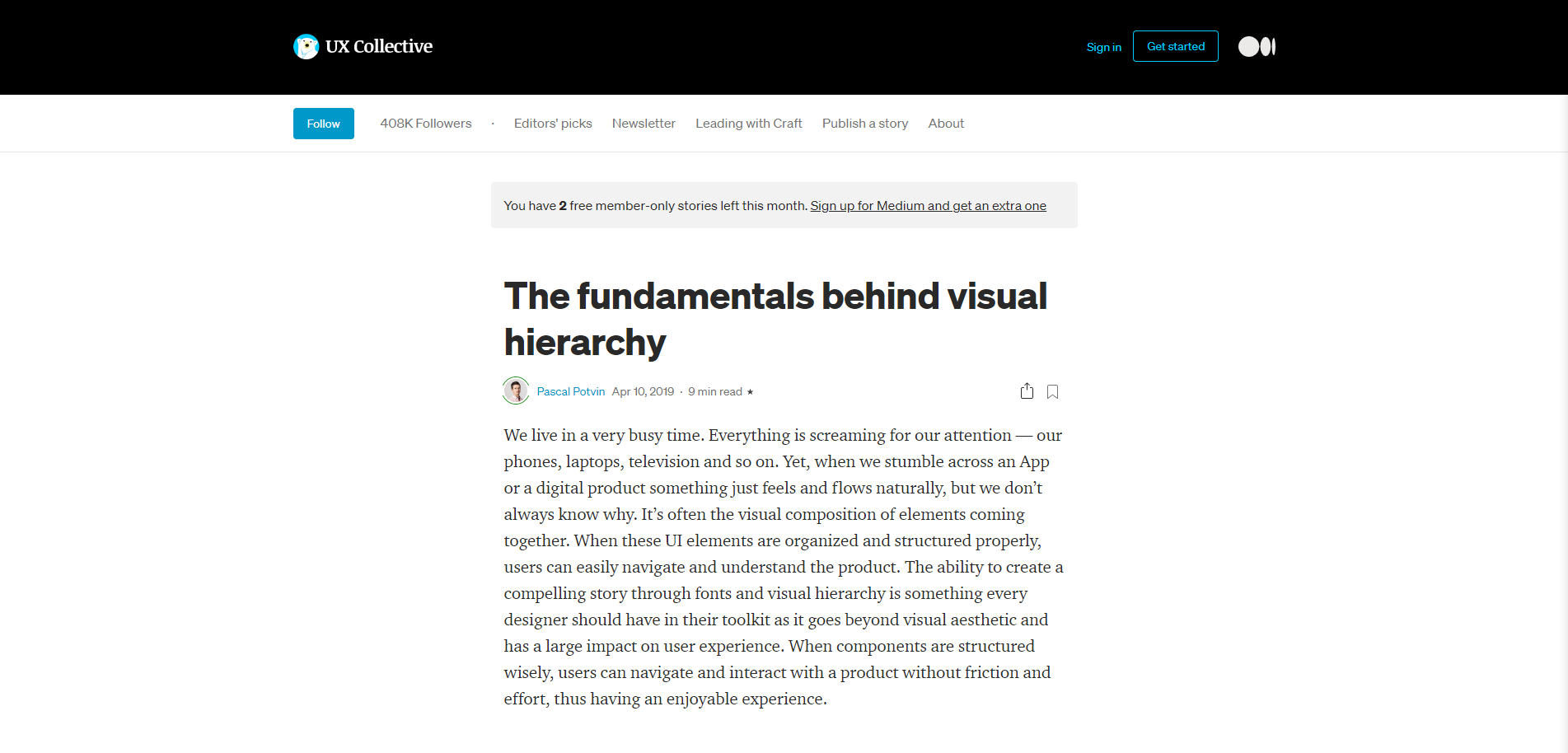Click the UX Collective bear logo icon

coord(306,47)
